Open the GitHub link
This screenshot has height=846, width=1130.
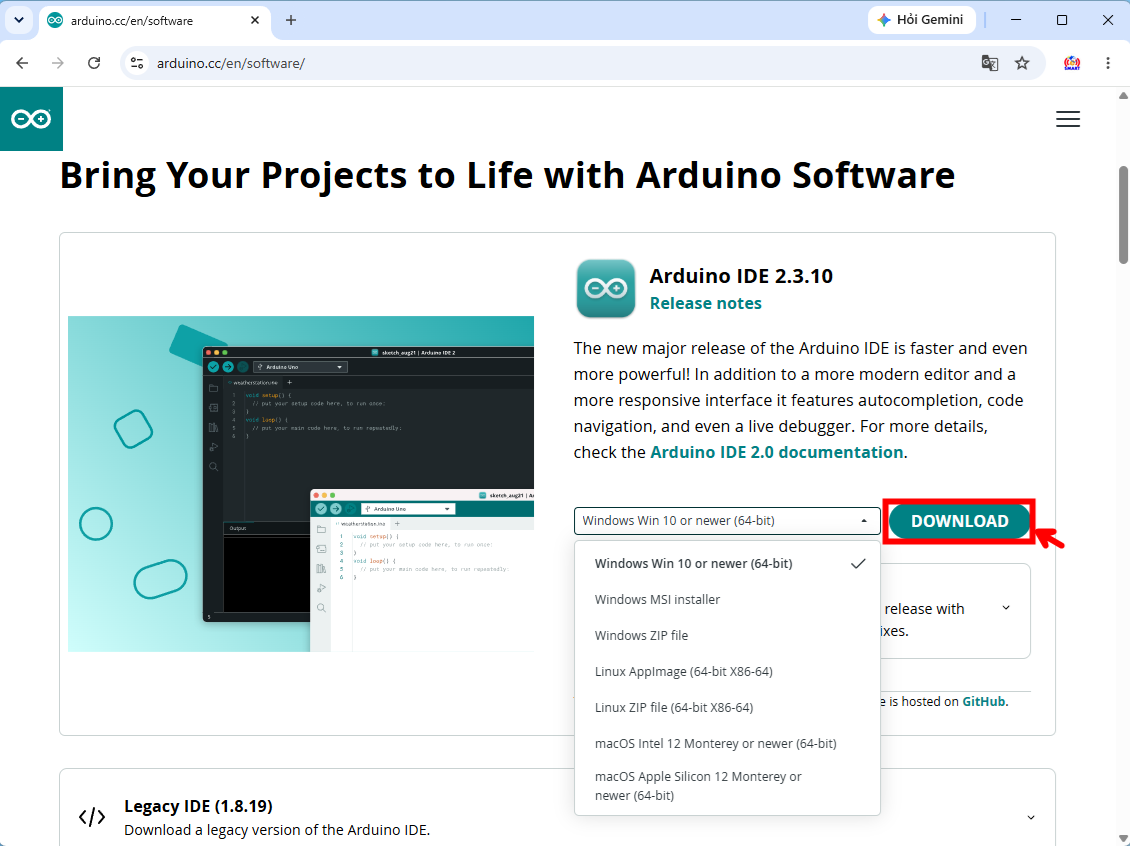(x=984, y=702)
